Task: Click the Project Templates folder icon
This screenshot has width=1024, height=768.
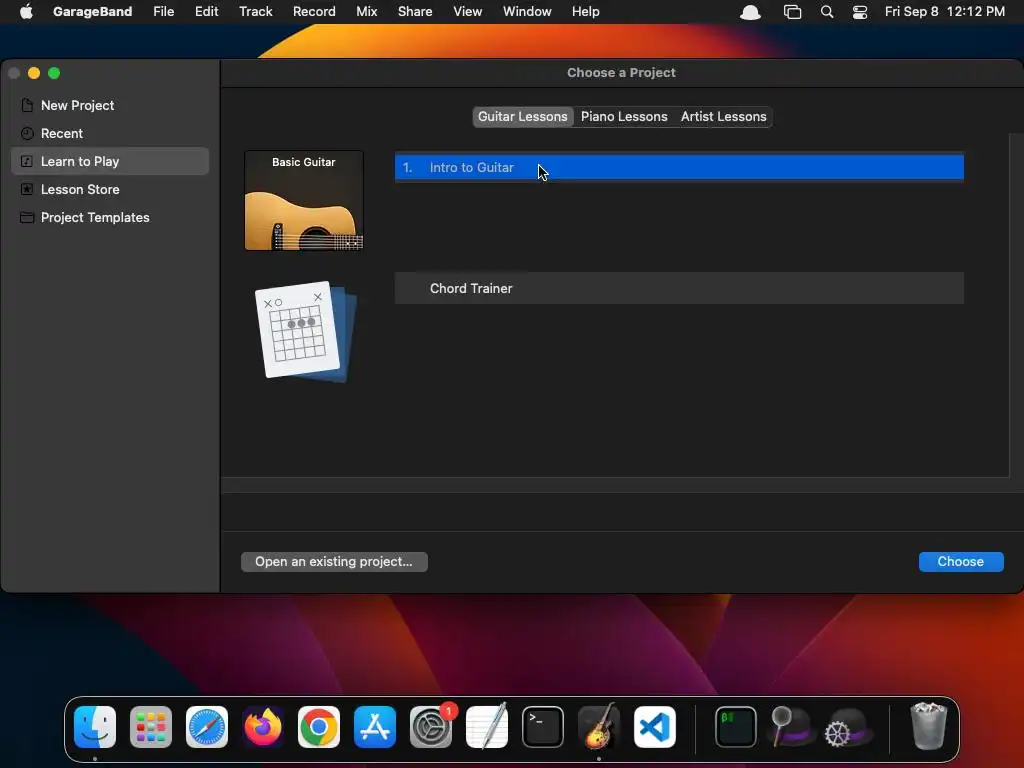Action: click(x=27, y=217)
